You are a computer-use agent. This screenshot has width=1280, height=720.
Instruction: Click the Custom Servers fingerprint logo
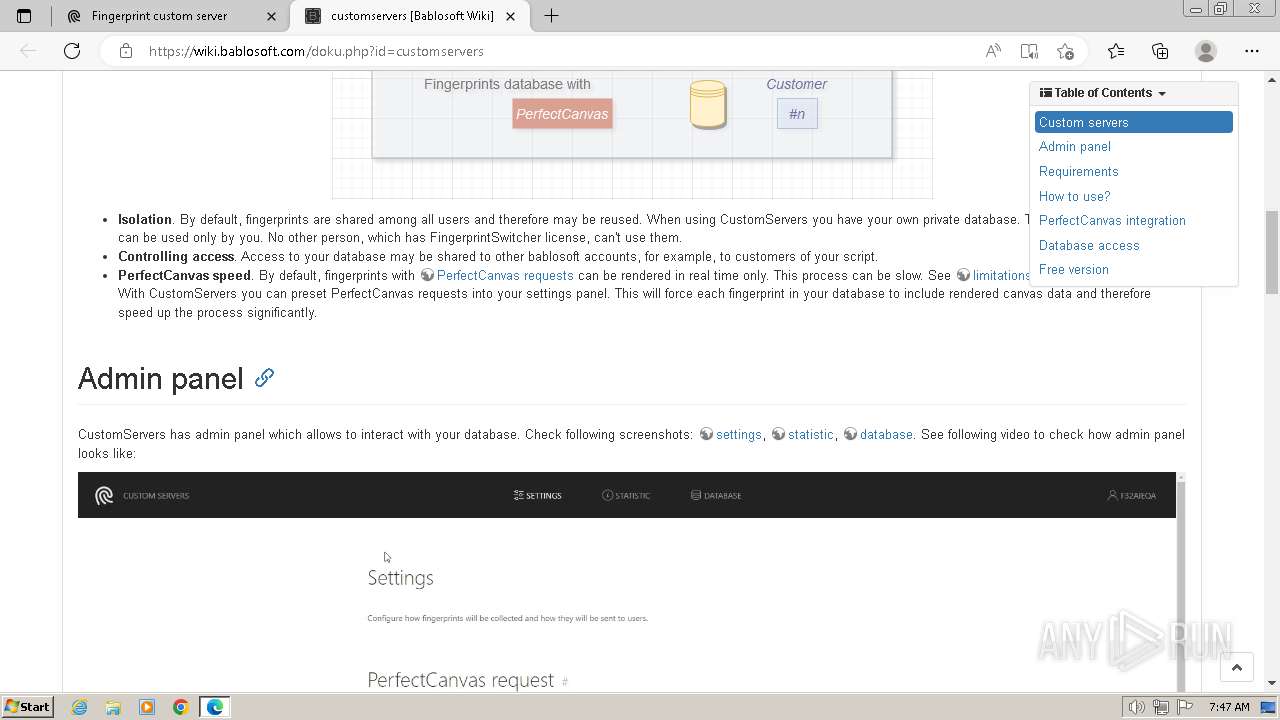104,496
